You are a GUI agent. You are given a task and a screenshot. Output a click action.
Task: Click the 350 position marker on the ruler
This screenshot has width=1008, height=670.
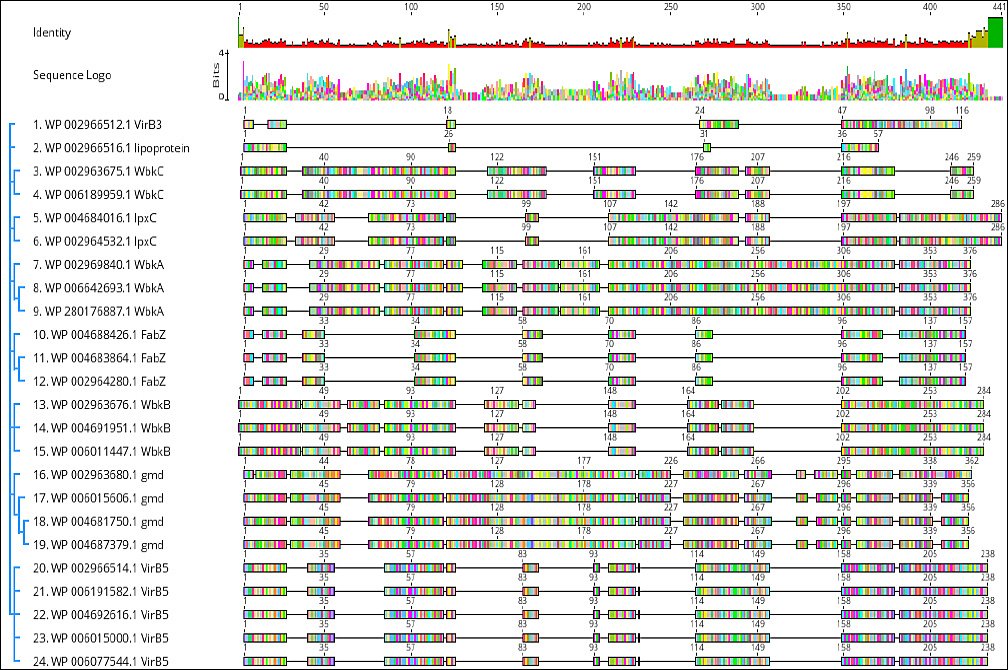(843, 7)
